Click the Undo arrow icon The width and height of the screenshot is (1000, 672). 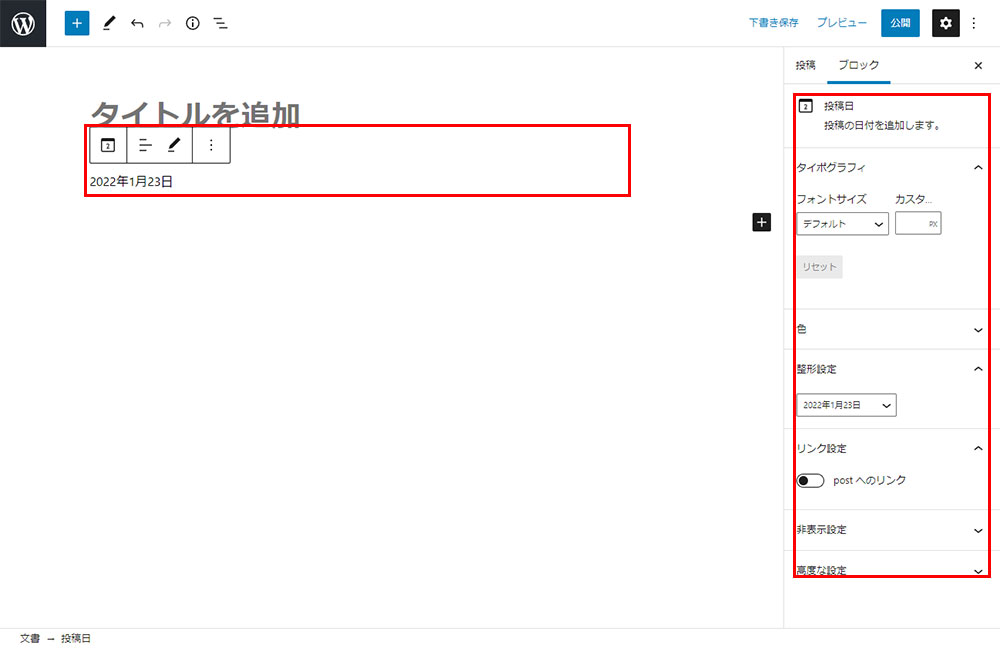(137, 23)
